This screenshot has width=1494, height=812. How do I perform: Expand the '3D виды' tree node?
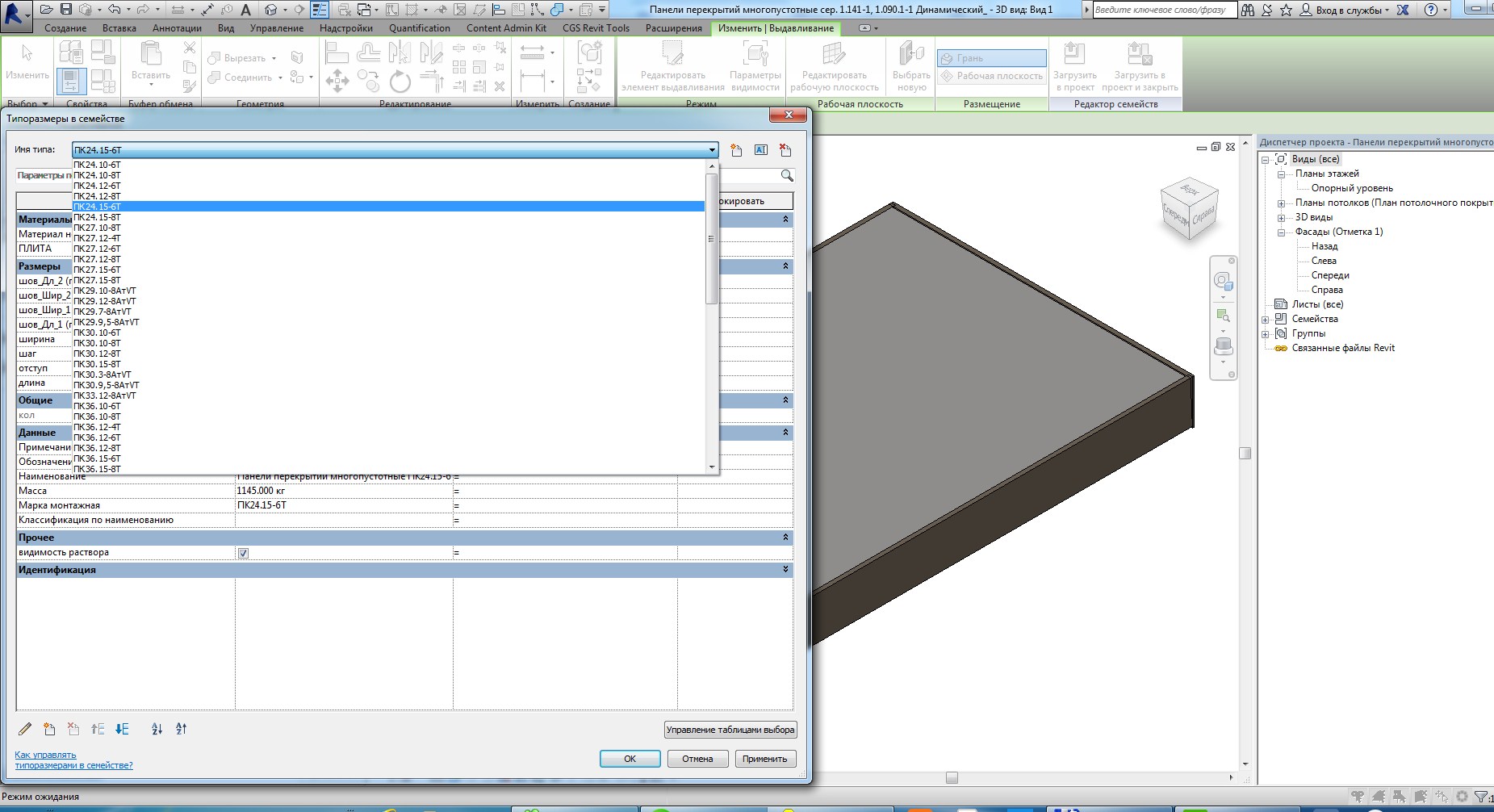1281,218
